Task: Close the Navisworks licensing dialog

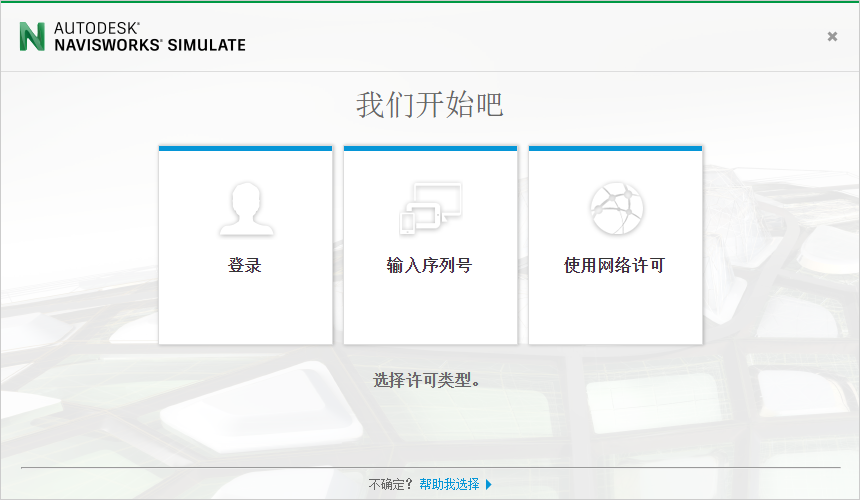Action: point(832,36)
